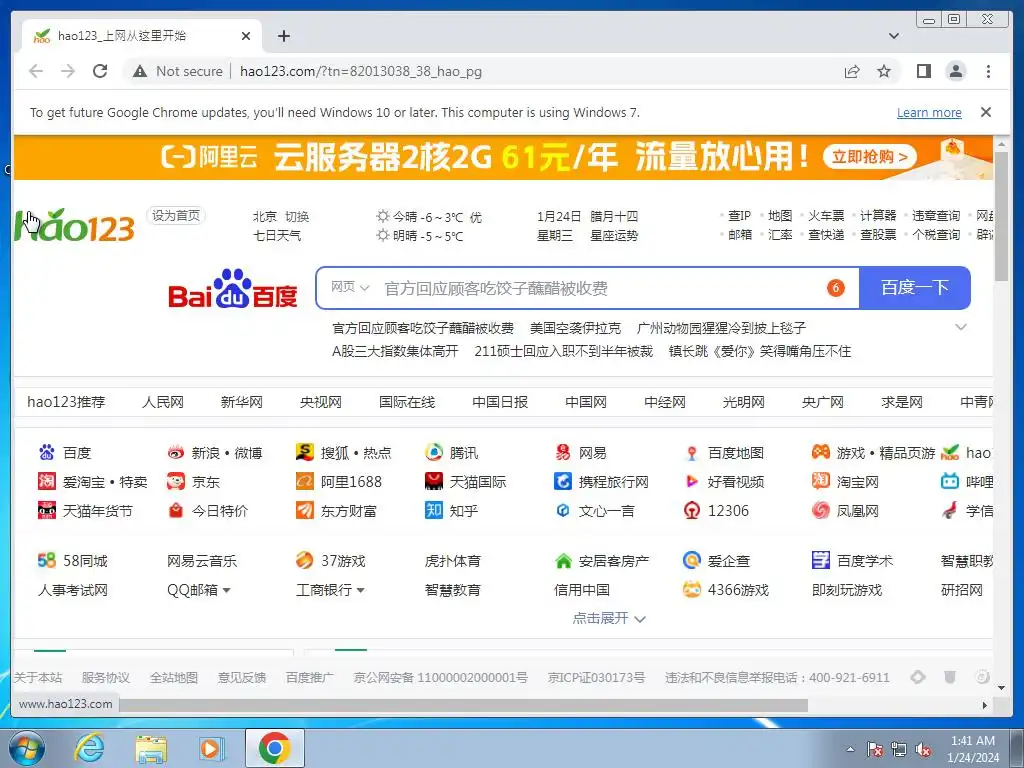Open the 计算器 tool link

coord(878,216)
